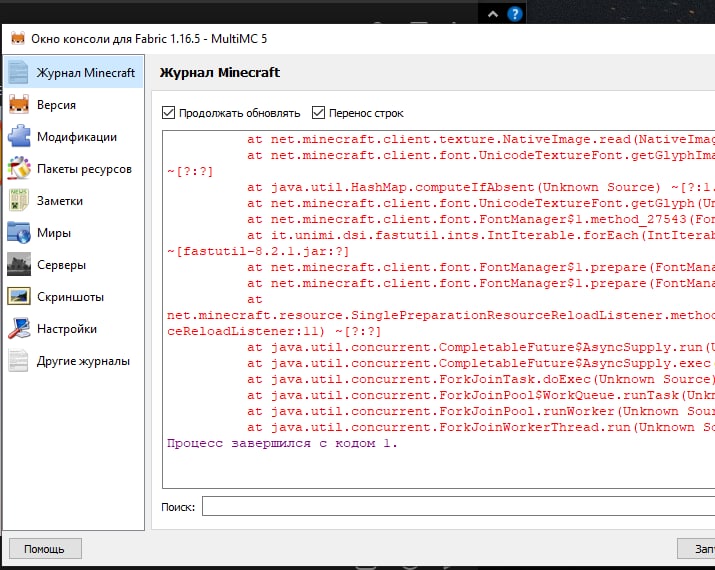Click the up chevron icon near help
The image size is (715, 570).
[493, 14]
